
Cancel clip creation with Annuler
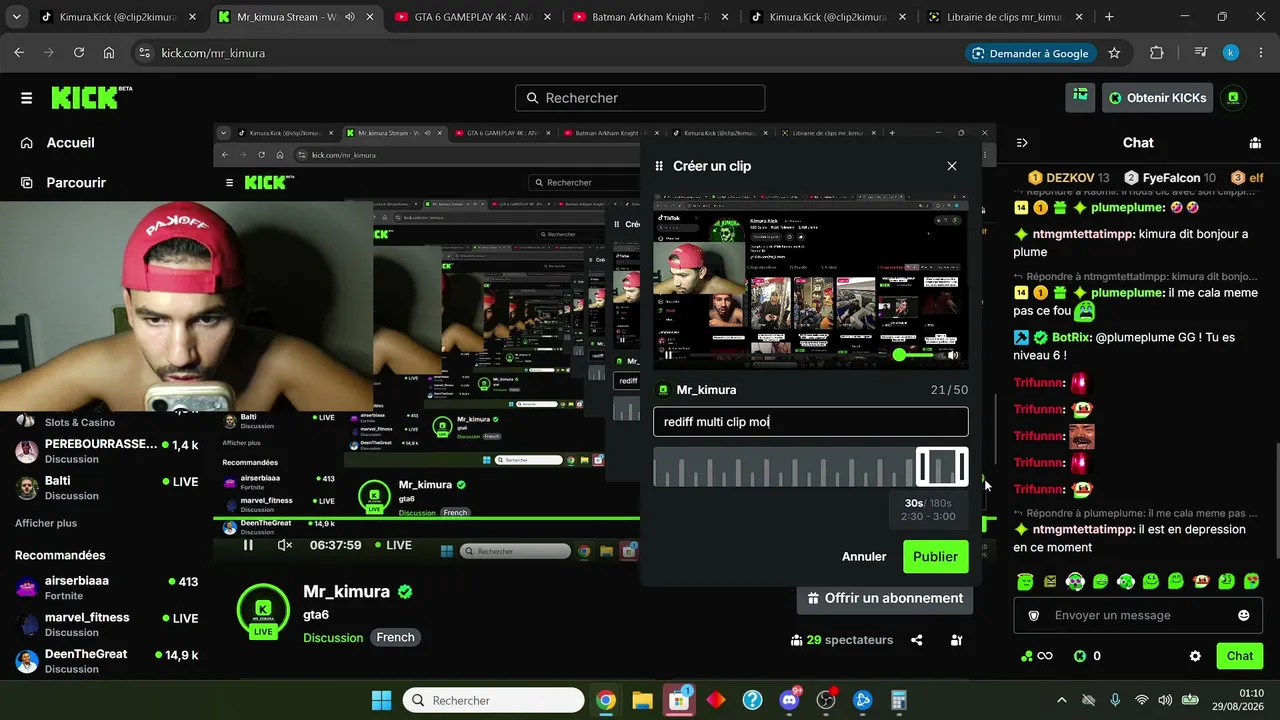point(864,556)
